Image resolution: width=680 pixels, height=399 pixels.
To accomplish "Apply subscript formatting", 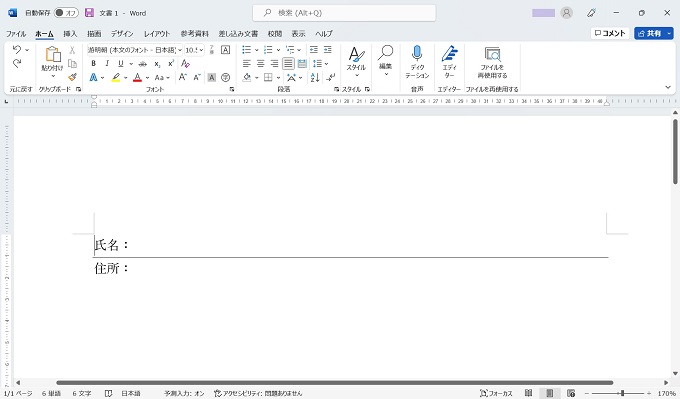I will [x=157, y=64].
